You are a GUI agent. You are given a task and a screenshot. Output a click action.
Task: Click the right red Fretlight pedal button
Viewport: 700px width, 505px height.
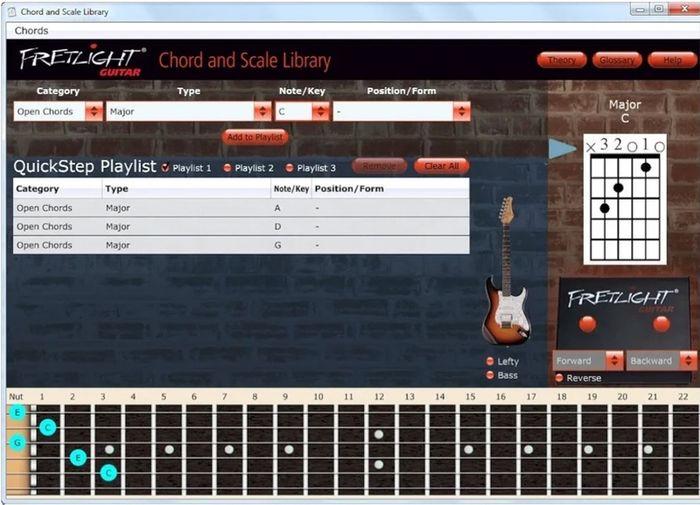click(661, 324)
